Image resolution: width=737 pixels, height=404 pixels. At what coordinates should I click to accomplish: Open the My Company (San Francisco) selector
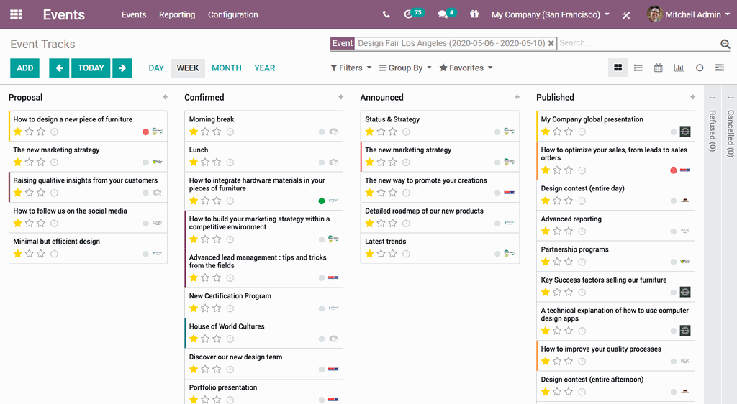click(x=551, y=15)
